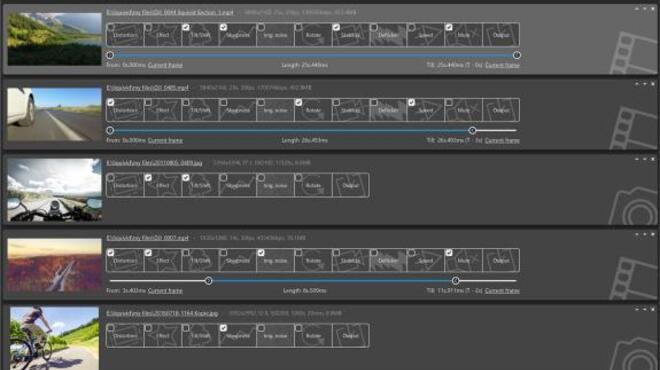660x370 pixels.
Task: Open the Deflicker tile on the aerial road clip
Action: point(389,261)
